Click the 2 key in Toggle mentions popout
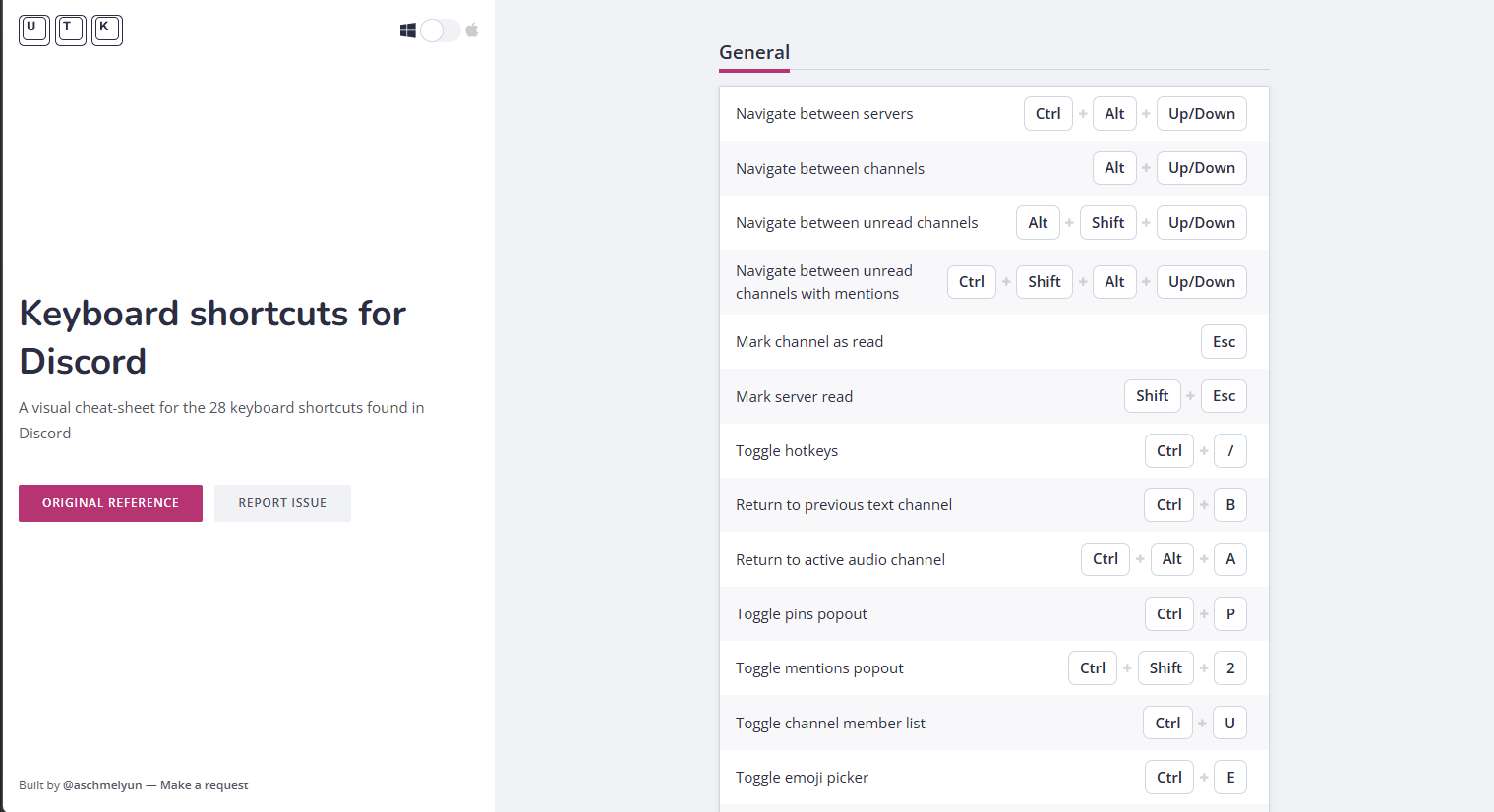1494x812 pixels. [1230, 668]
